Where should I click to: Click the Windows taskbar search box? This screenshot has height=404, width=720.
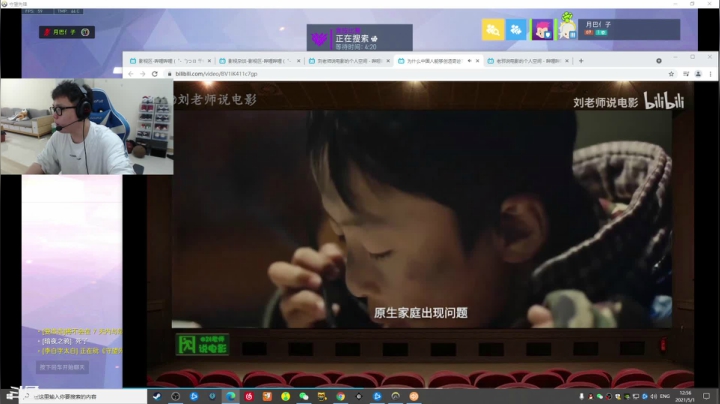tap(83, 396)
